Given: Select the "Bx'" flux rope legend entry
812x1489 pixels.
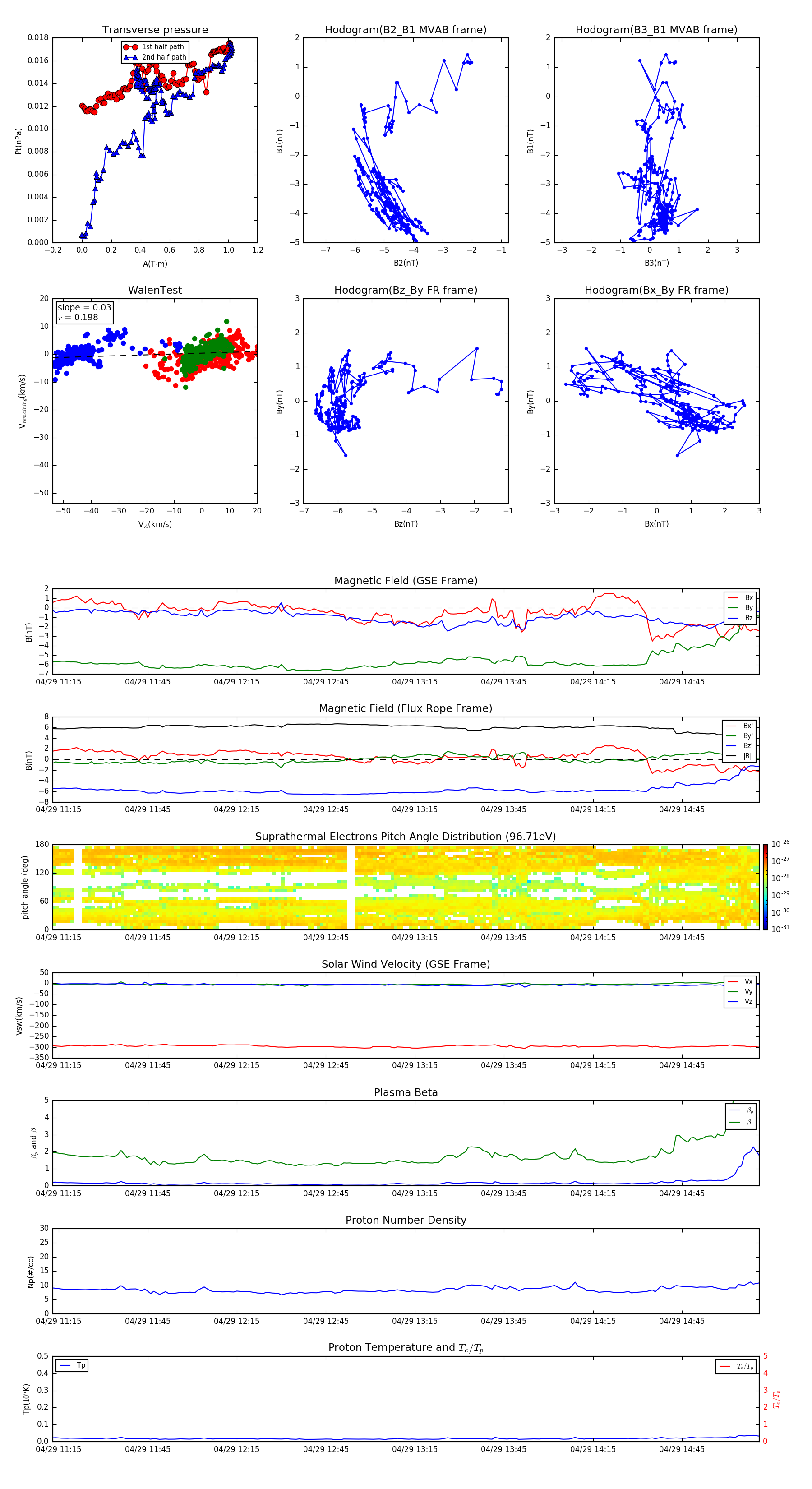Looking at the screenshot, I should click(x=740, y=726).
